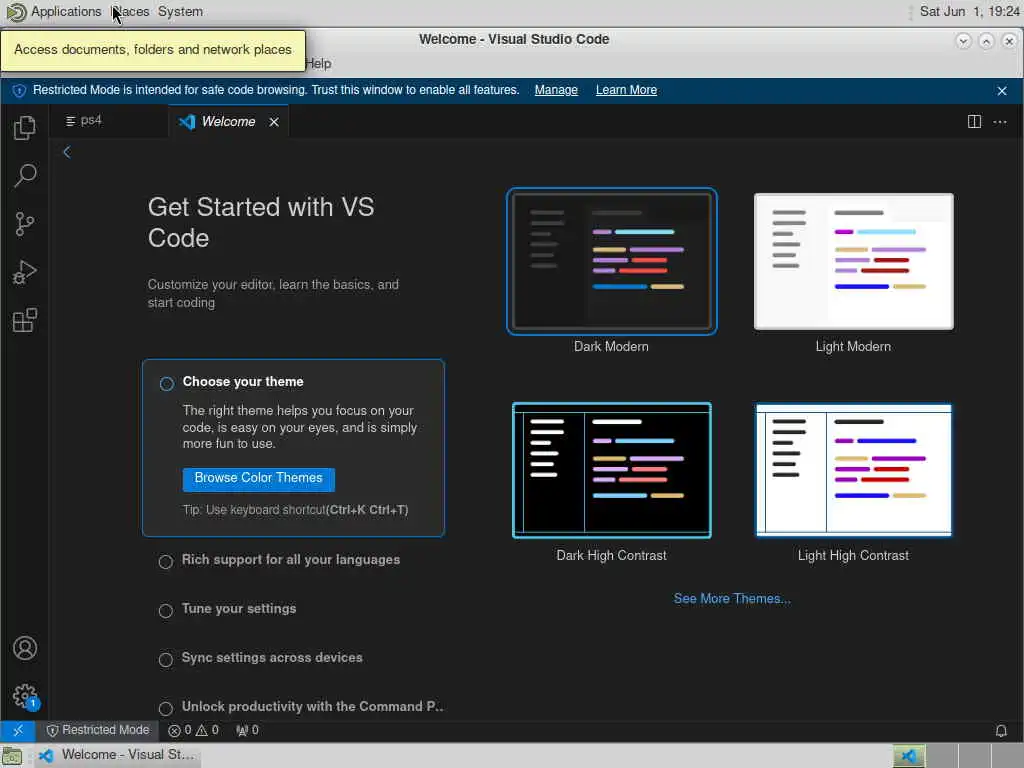Click the MATE menu logo icon
The width and height of the screenshot is (1024, 768).
click(16, 12)
